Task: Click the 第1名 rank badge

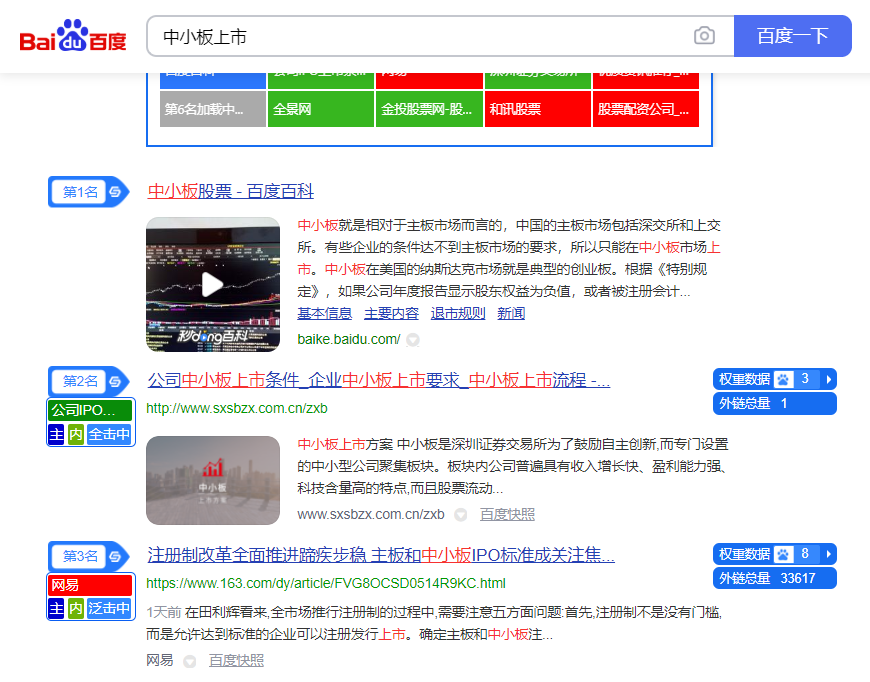Action: 88,192
